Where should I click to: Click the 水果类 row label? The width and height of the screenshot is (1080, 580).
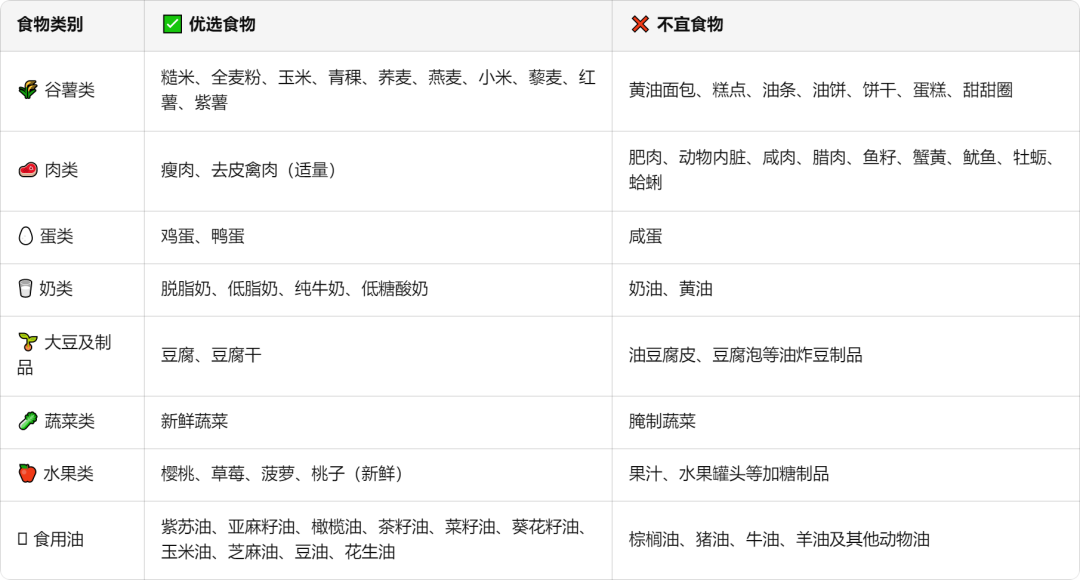click(x=68, y=473)
